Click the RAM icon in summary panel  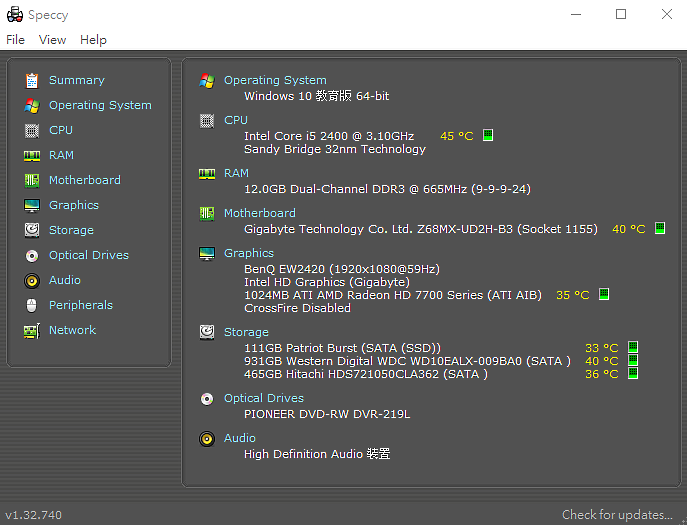(207, 174)
